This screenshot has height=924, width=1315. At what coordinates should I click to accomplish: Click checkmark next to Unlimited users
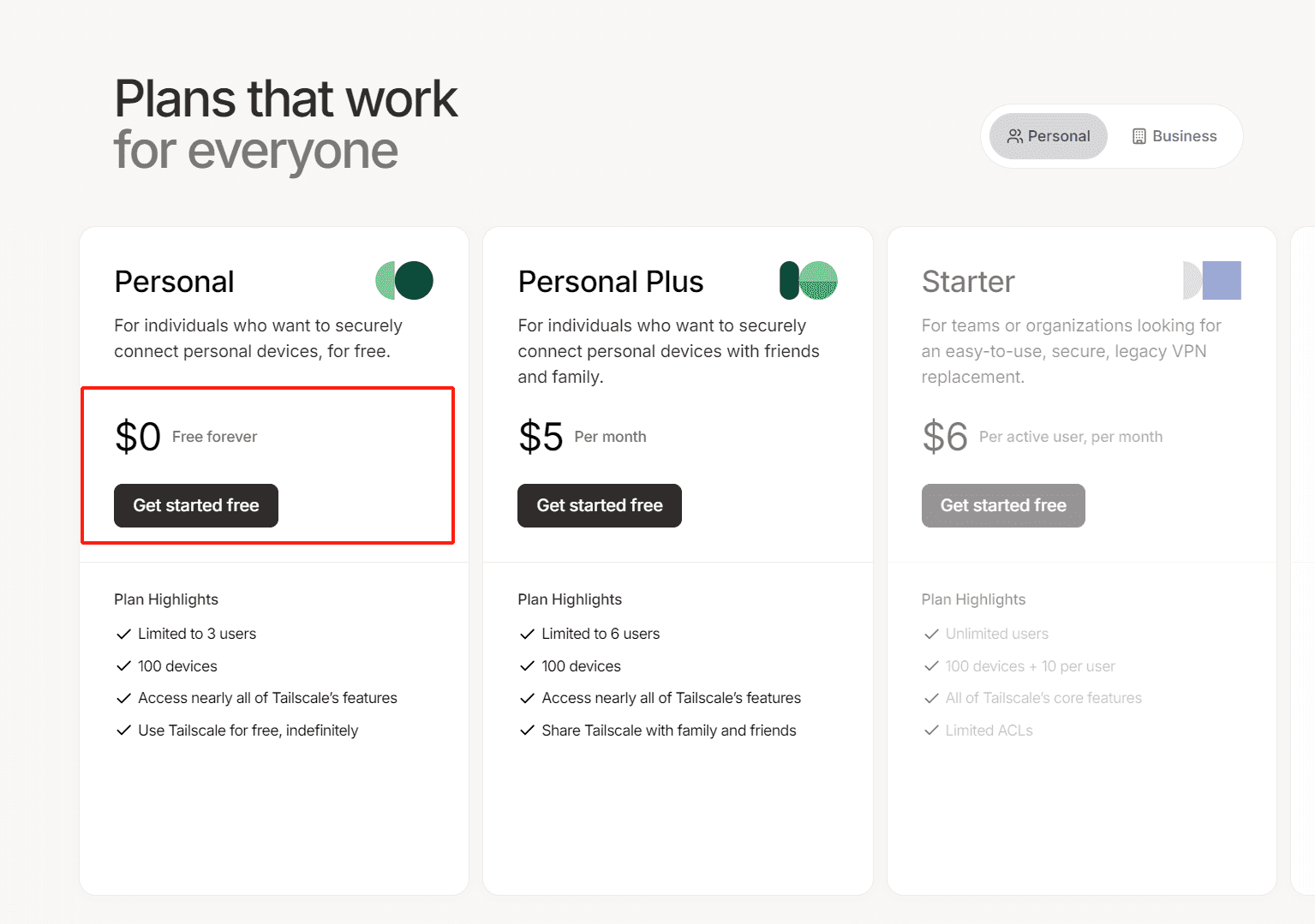(931, 634)
